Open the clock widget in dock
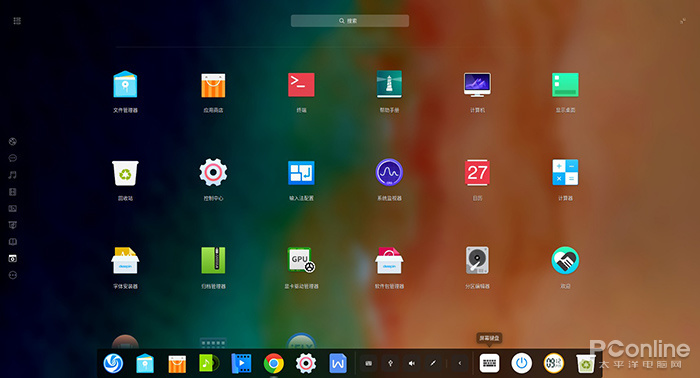Screen dimensions: 700x378 (x=554, y=363)
